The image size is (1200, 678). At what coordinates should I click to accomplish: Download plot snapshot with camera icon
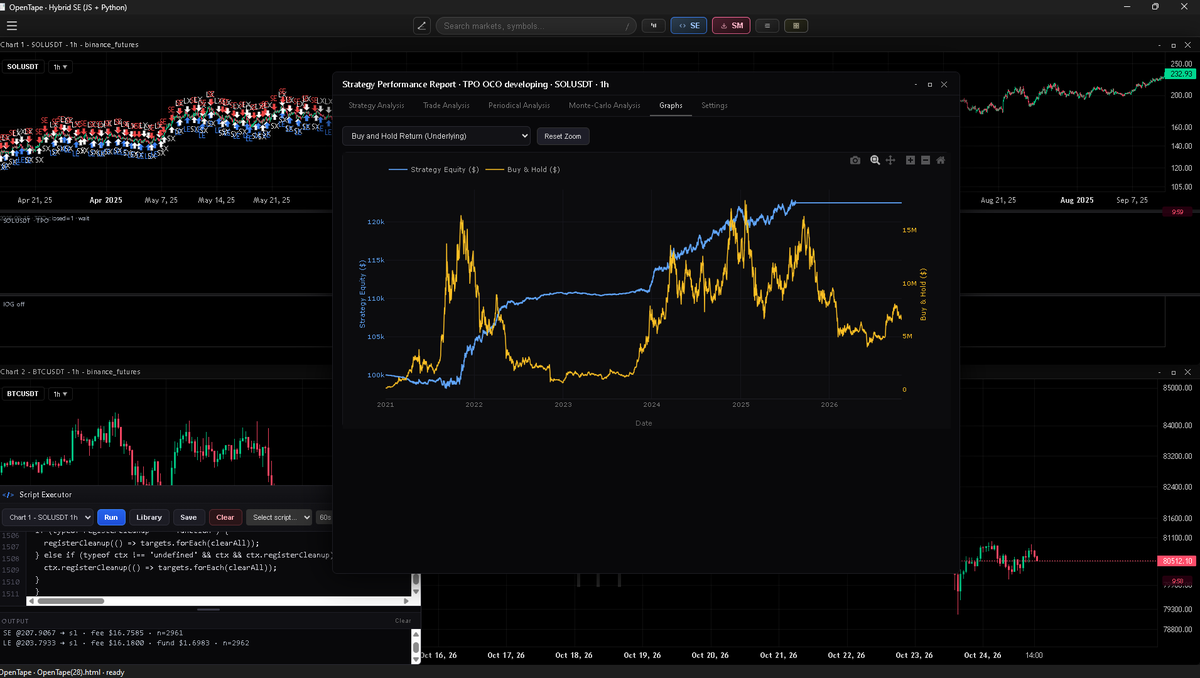click(x=855, y=160)
